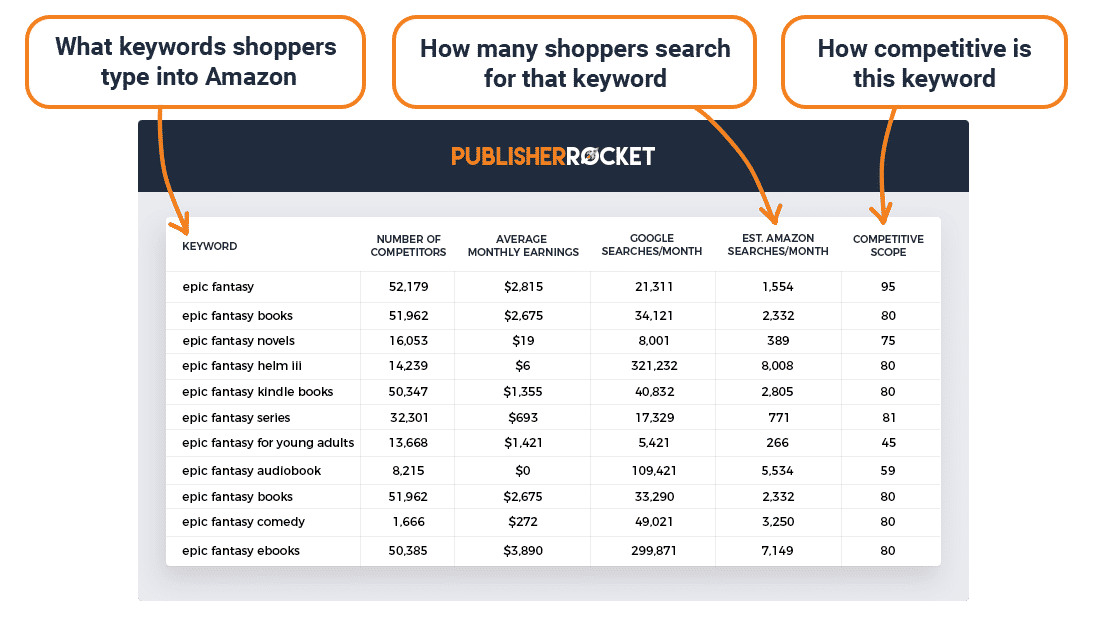
Task: Click the competitors value 8,215
Action: tap(409, 471)
